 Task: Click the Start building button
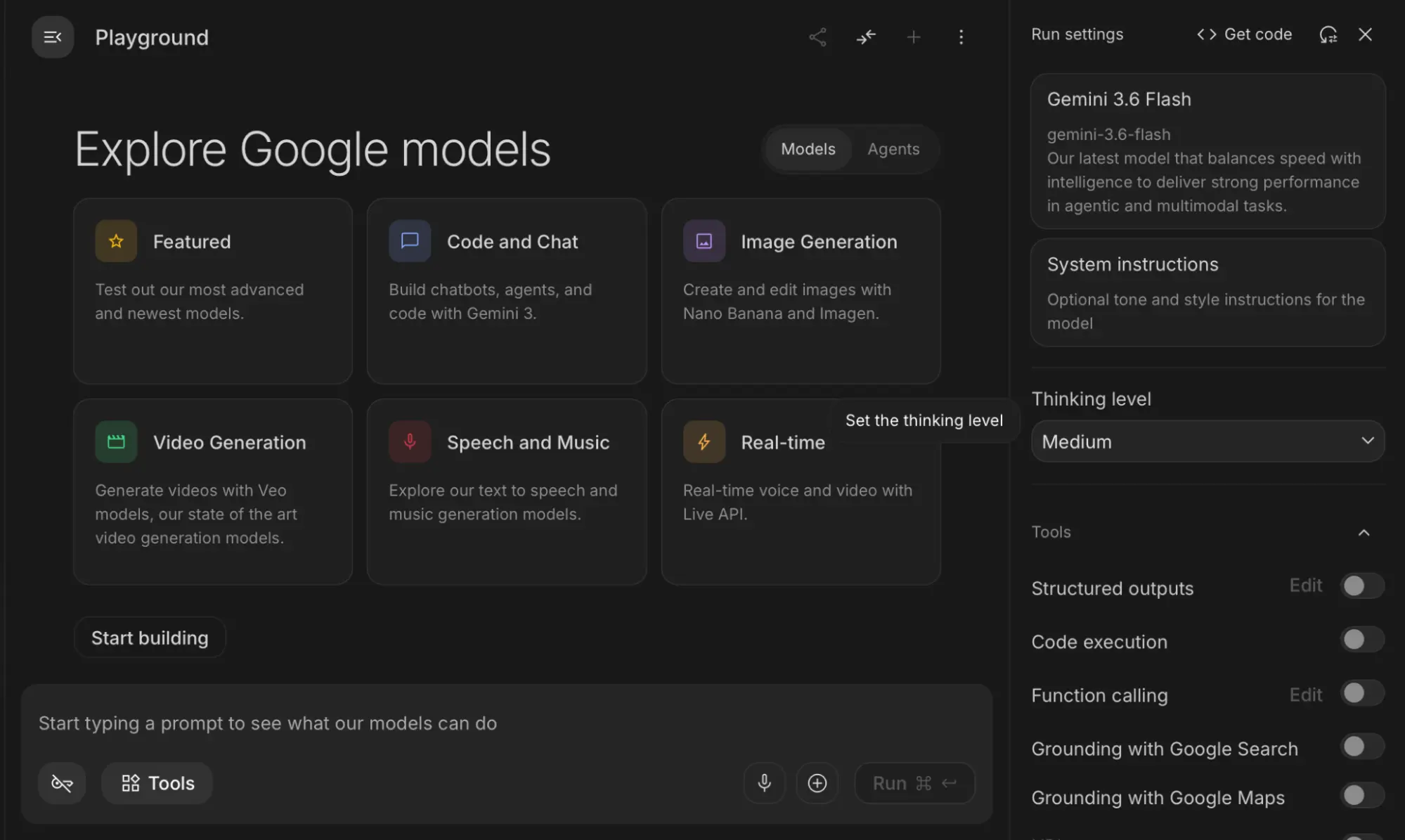pyautogui.click(x=150, y=638)
